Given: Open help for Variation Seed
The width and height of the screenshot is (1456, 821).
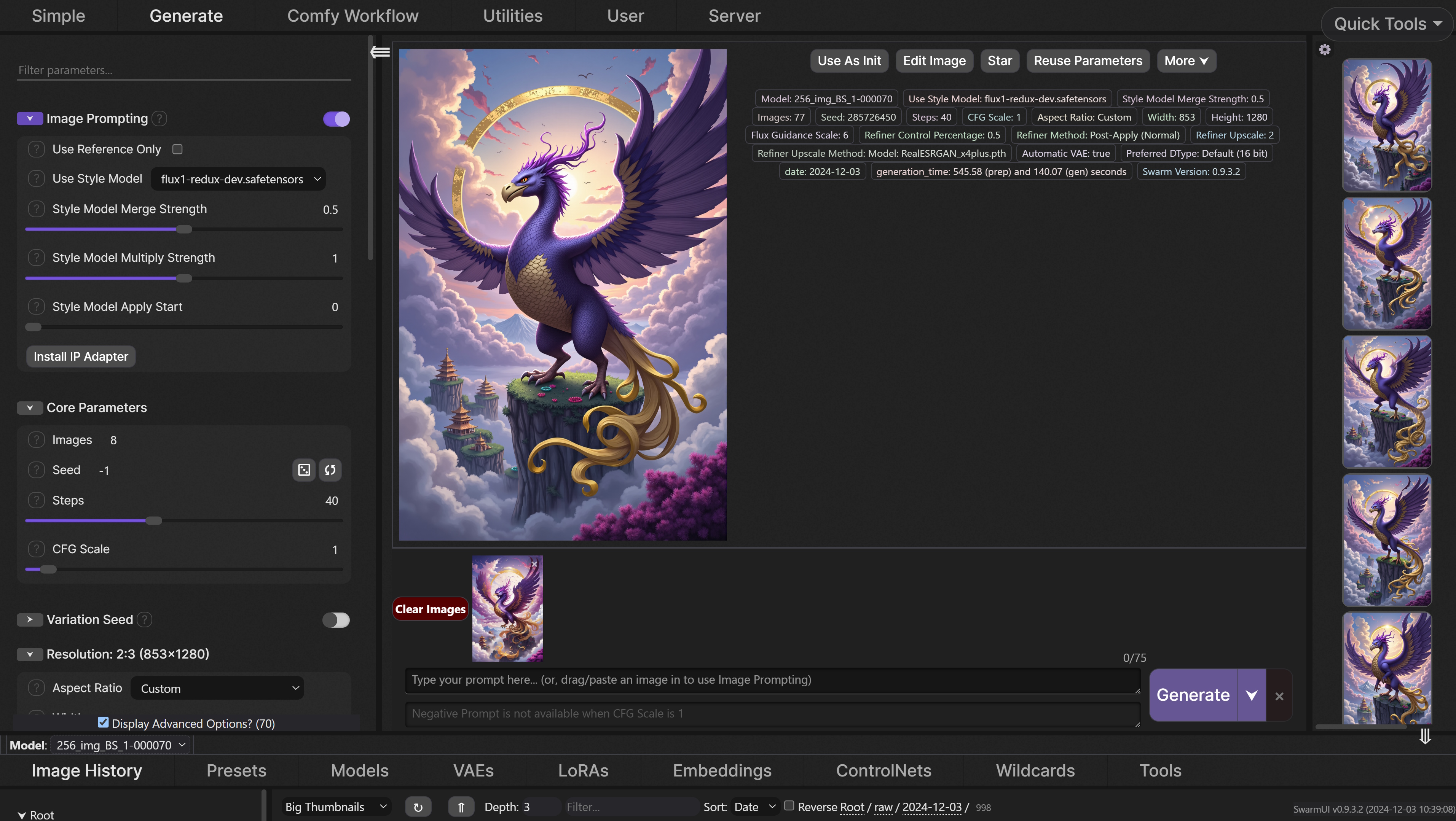Looking at the screenshot, I should (x=145, y=620).
